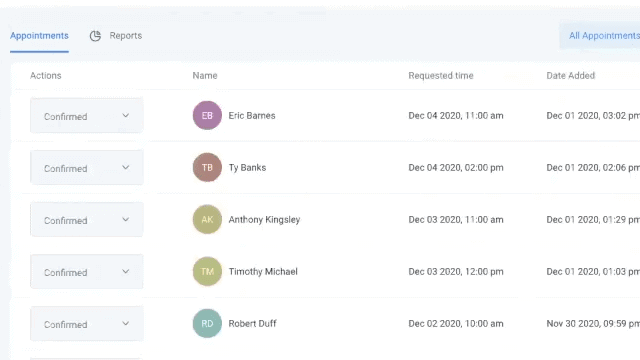Open the Anthony Kingsley name link

pos(264,220)
